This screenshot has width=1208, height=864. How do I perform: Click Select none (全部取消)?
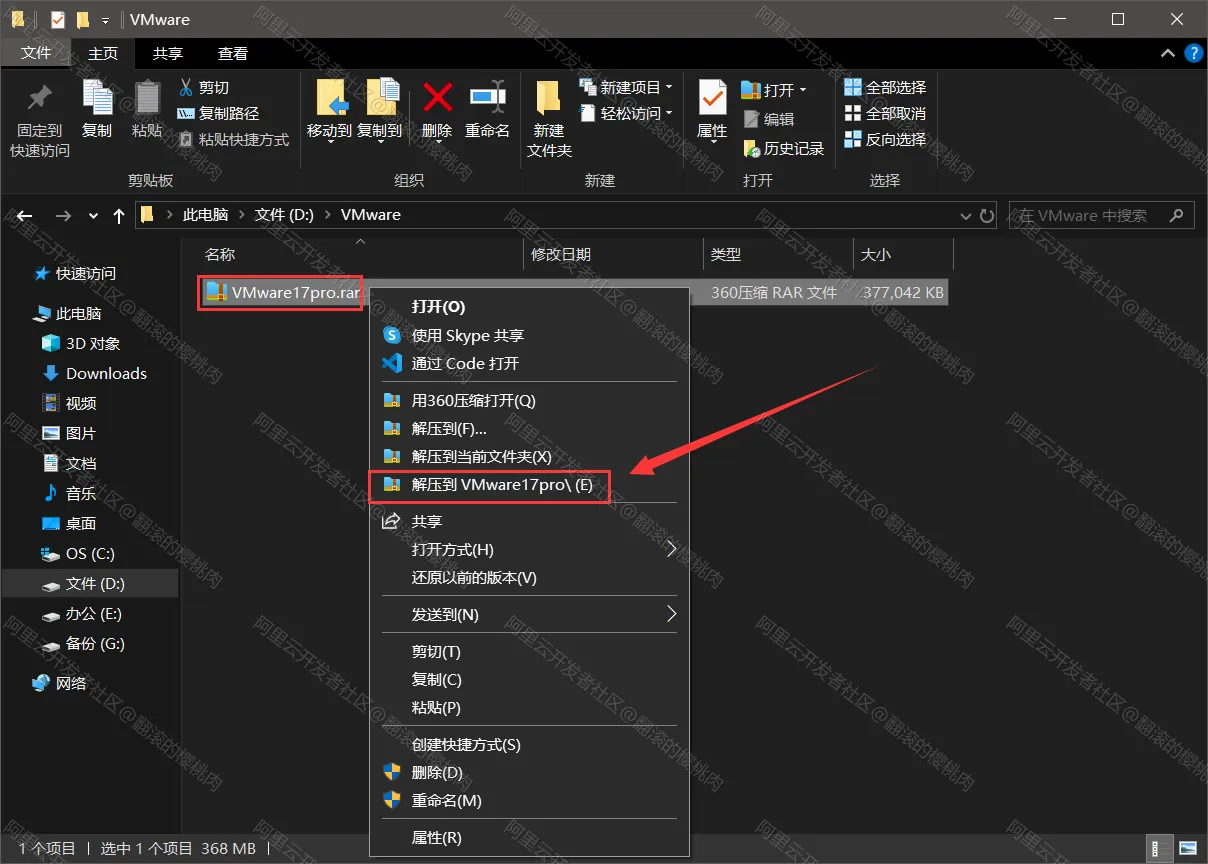885,114
